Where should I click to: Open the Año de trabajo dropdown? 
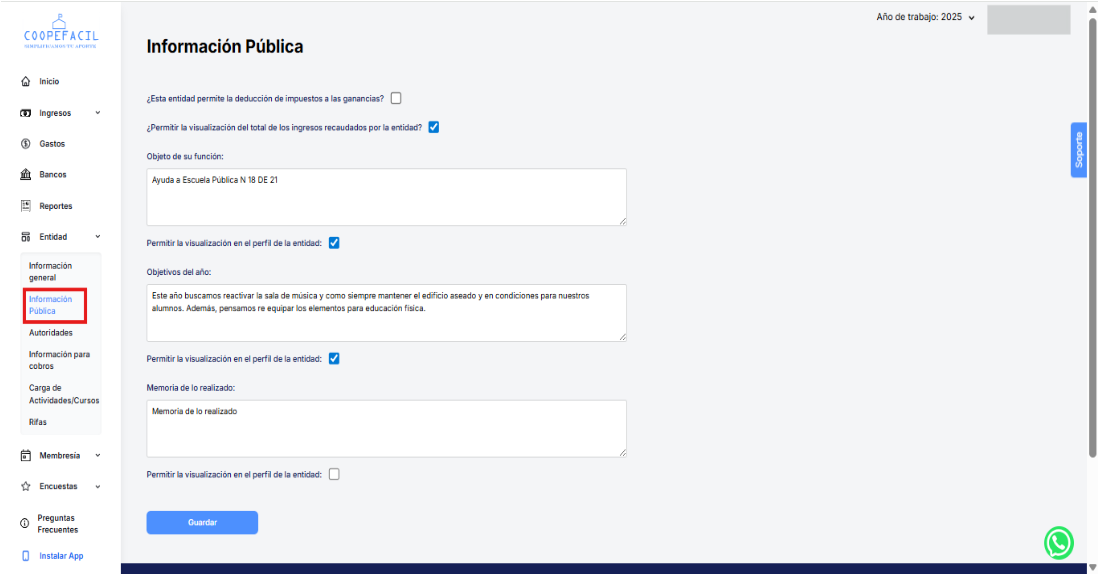(x=925, y=17)
